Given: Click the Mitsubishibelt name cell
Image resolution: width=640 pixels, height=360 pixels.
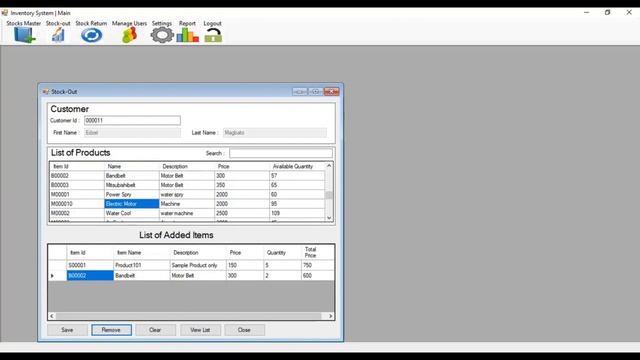Looking at the screenshot, I should point(132,185).
